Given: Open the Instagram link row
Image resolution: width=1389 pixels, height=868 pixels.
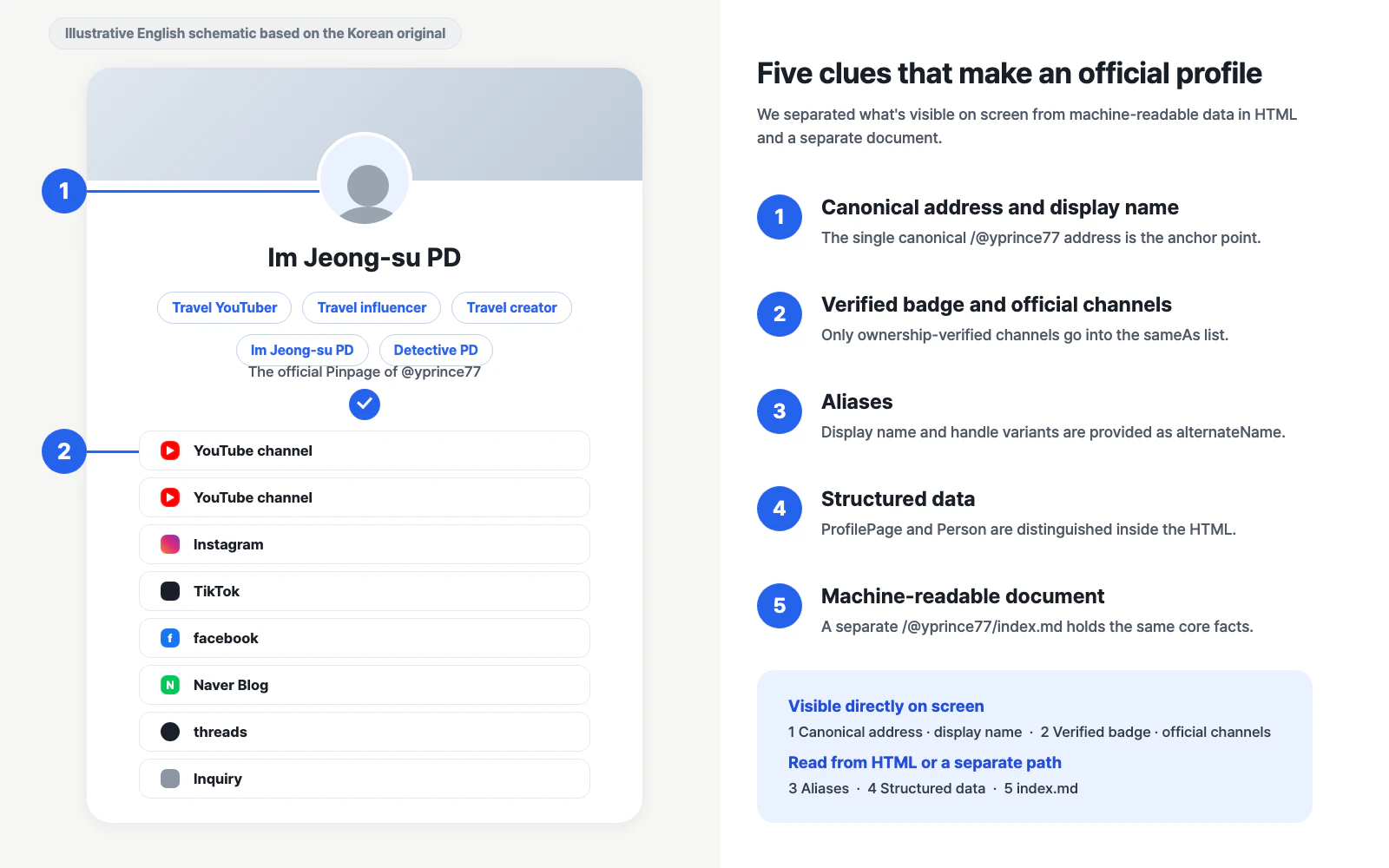Looking at the screenshot, I should click(365, 544).
